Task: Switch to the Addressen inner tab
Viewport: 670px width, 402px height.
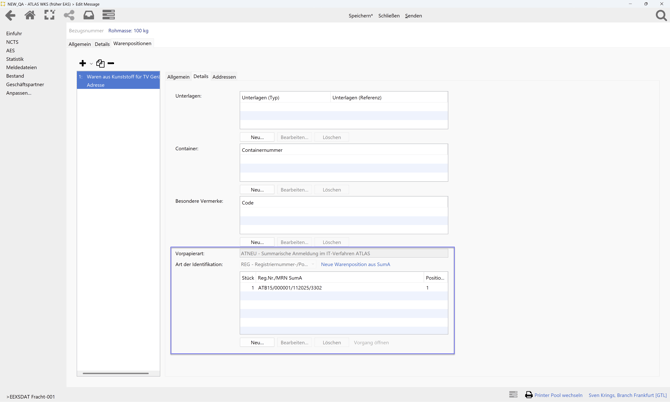Action: pos(224,77)
